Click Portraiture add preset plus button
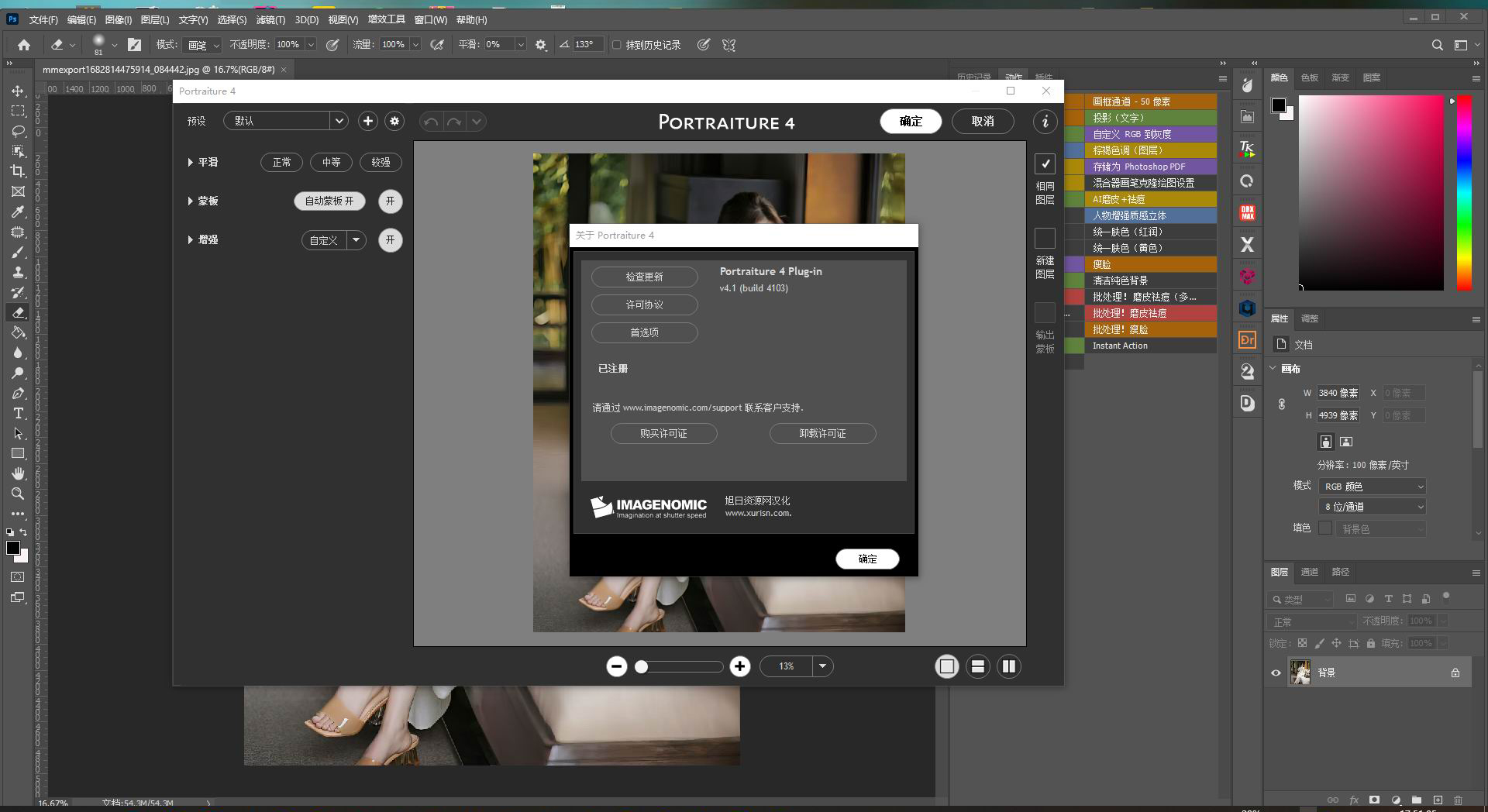Screen dimensions: 1488x812 (368, 121)
